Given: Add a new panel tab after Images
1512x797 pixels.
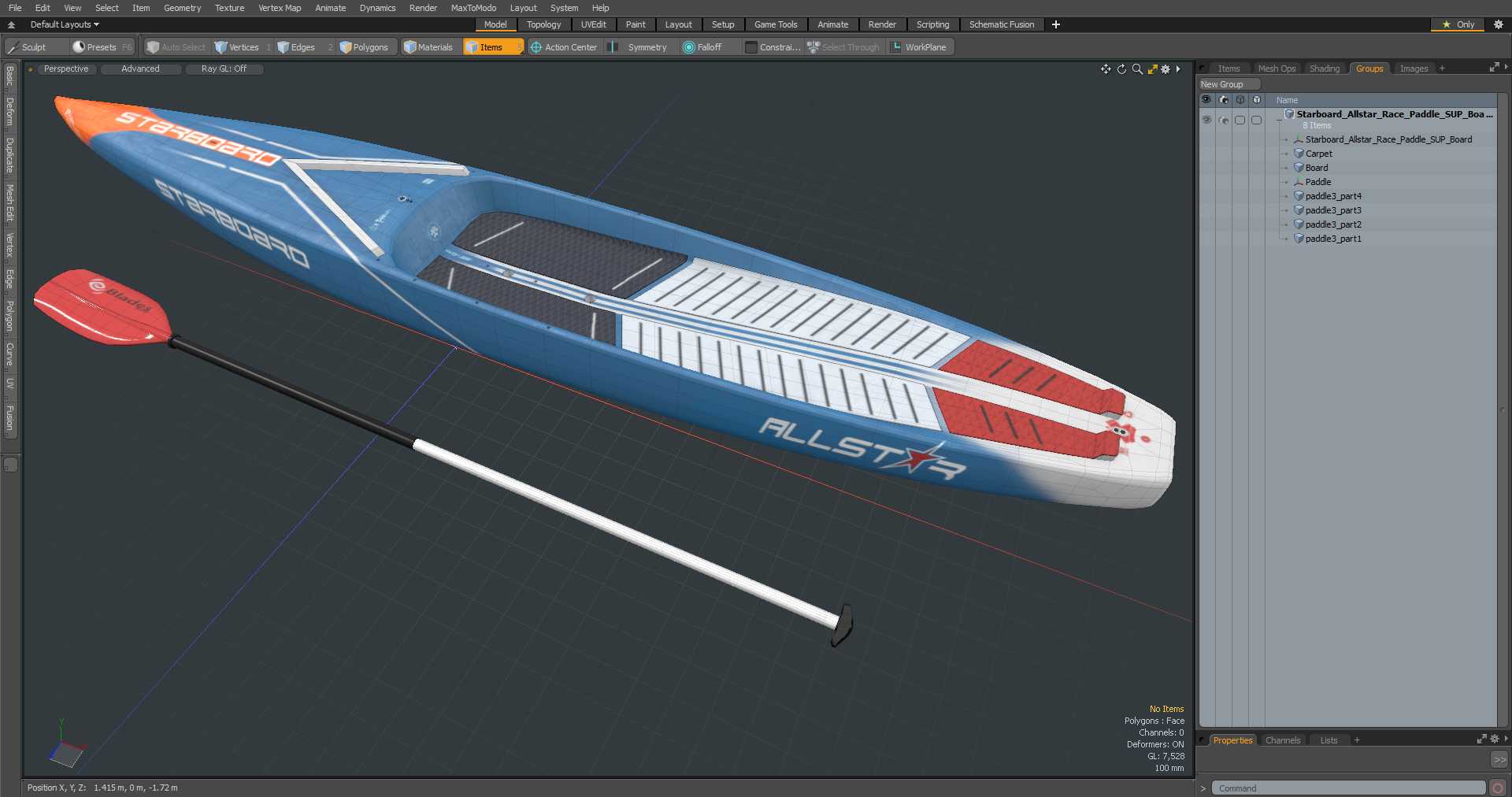Looking at the screenshot, I should coord(1442,69).
